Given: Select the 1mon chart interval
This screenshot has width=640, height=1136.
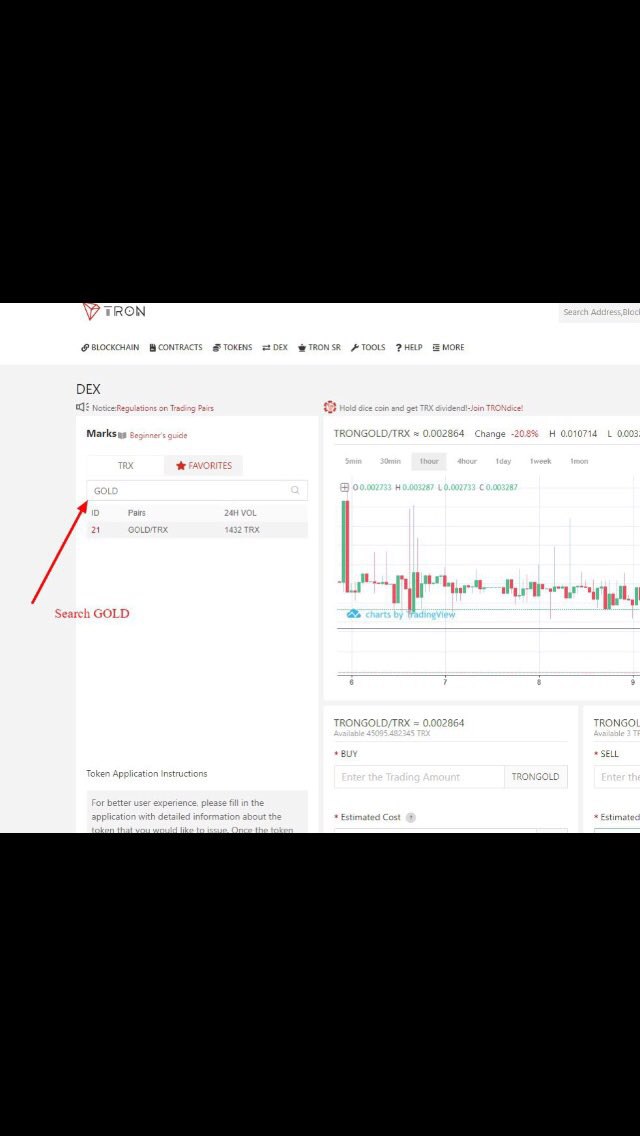Looking at the screenshot, I should (x=579, y=462).
